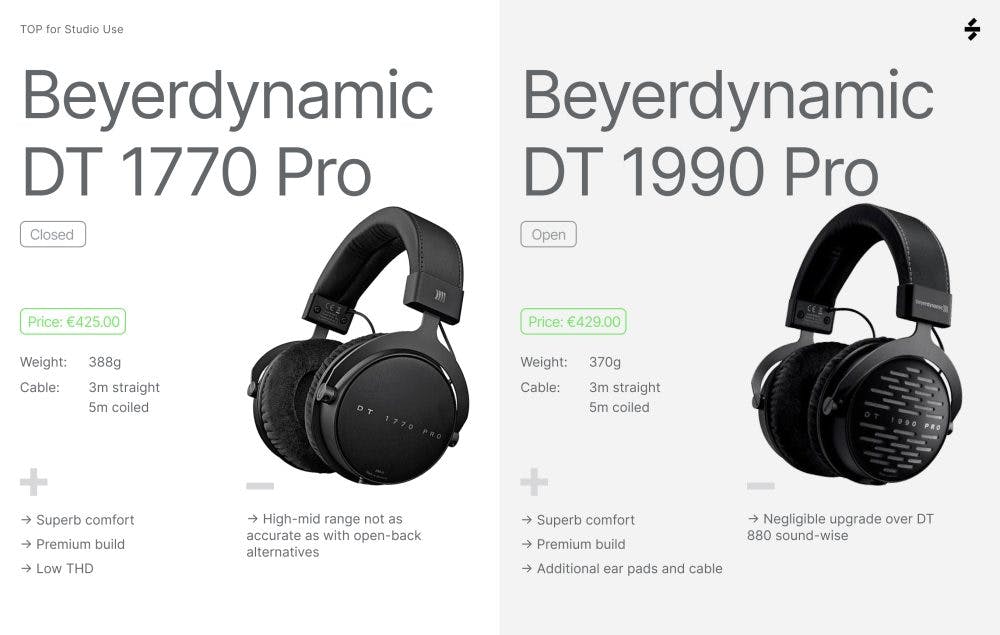Click the Beyerdynamic DT 1770 Pro heading
Image resolution: width=1000 pixels, height=635 pixels.
(228, 133)
